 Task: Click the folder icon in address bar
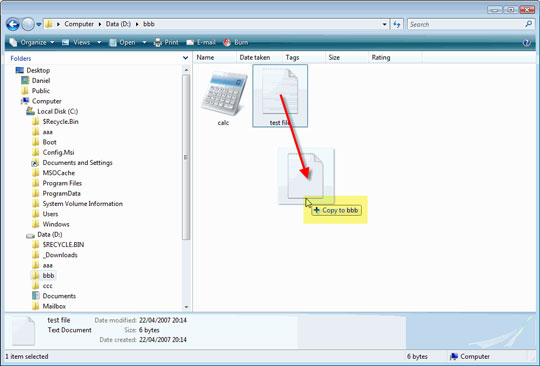pyautogui.click(x=49, y=24)
